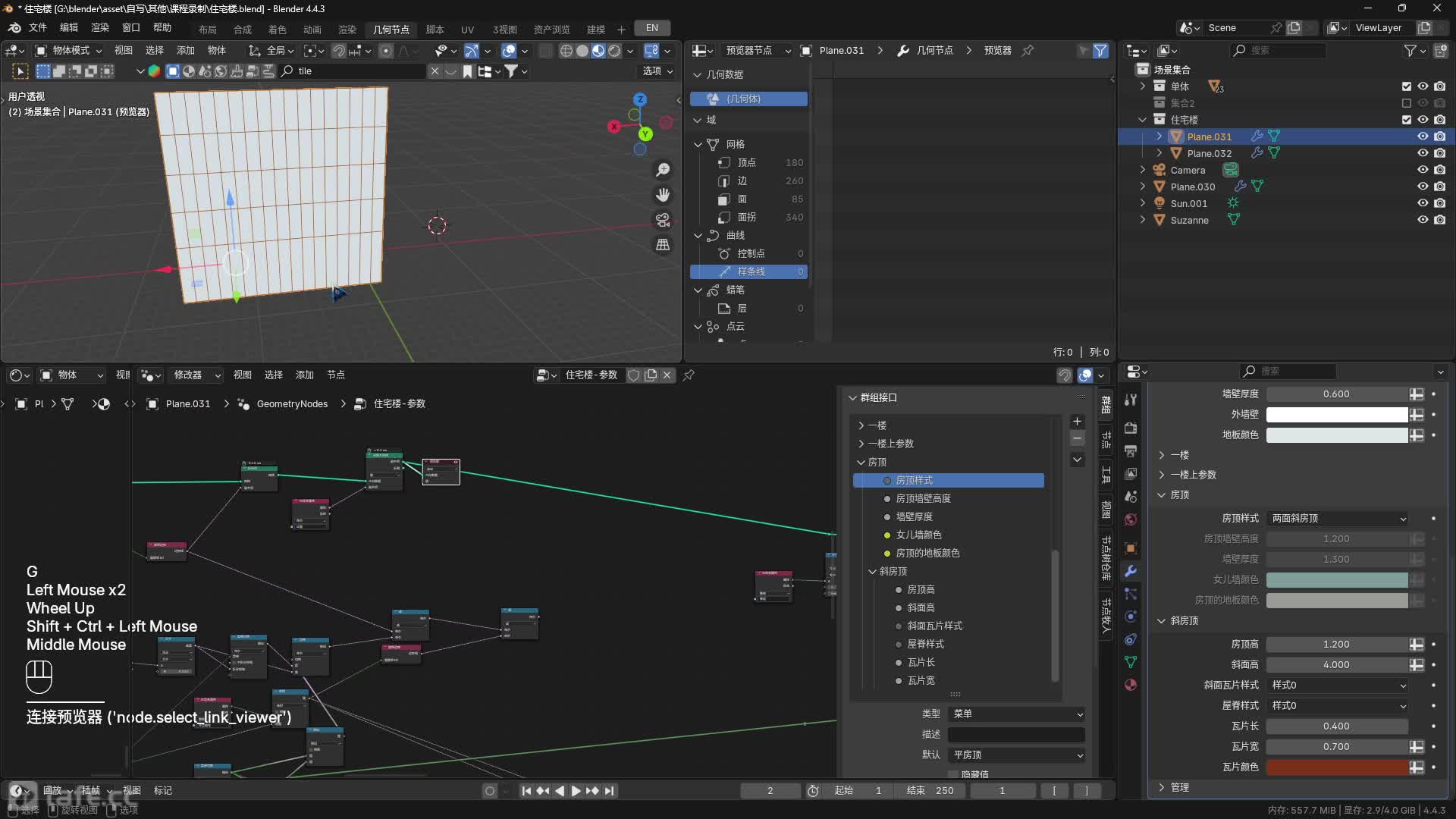
Task: Click the 斜面高 value slider showing 4.000
Action: pyautogui.click(x=1337, y=665)
